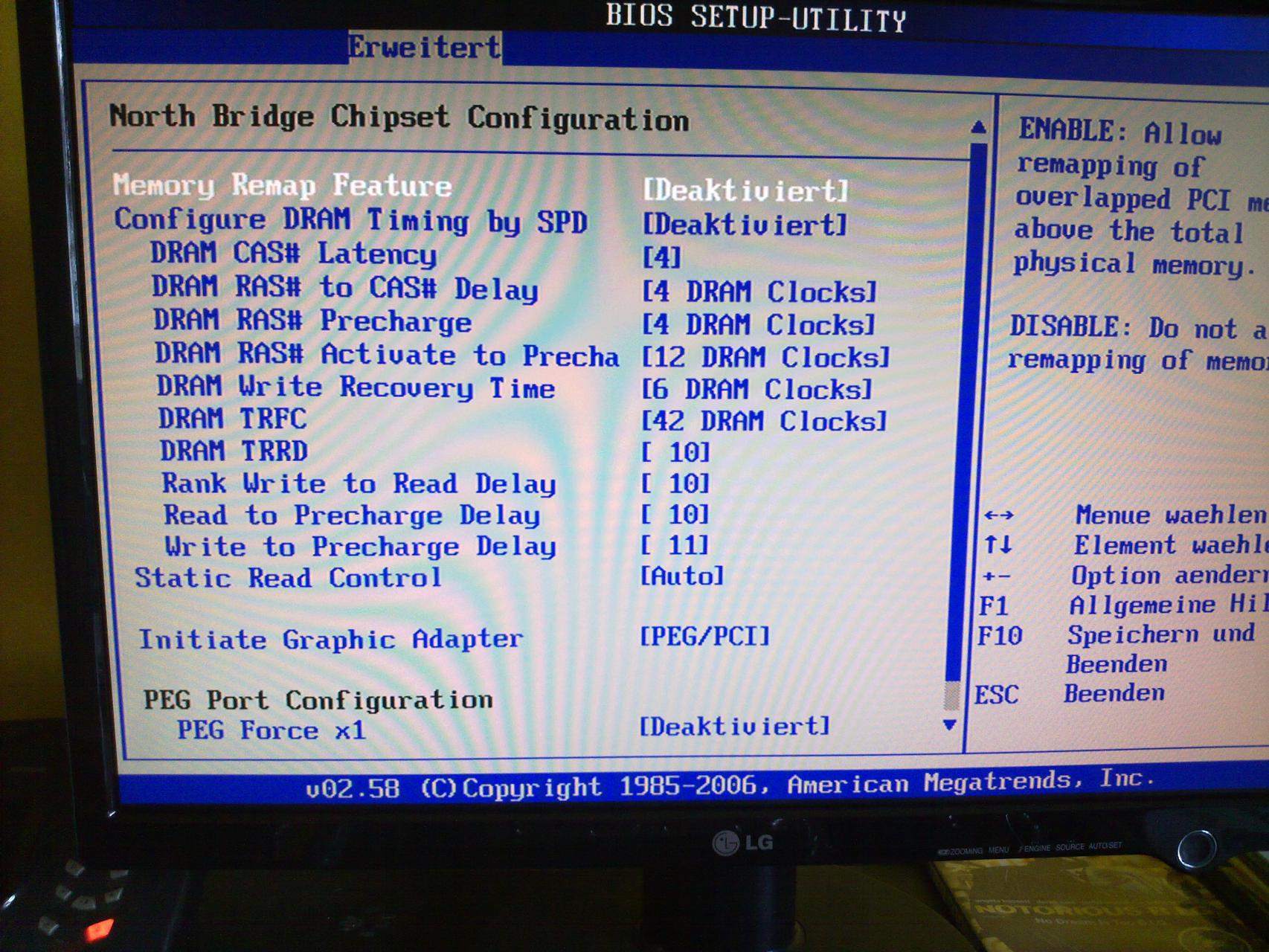Select DRAM RAS# Precharge label

point(312,321)
